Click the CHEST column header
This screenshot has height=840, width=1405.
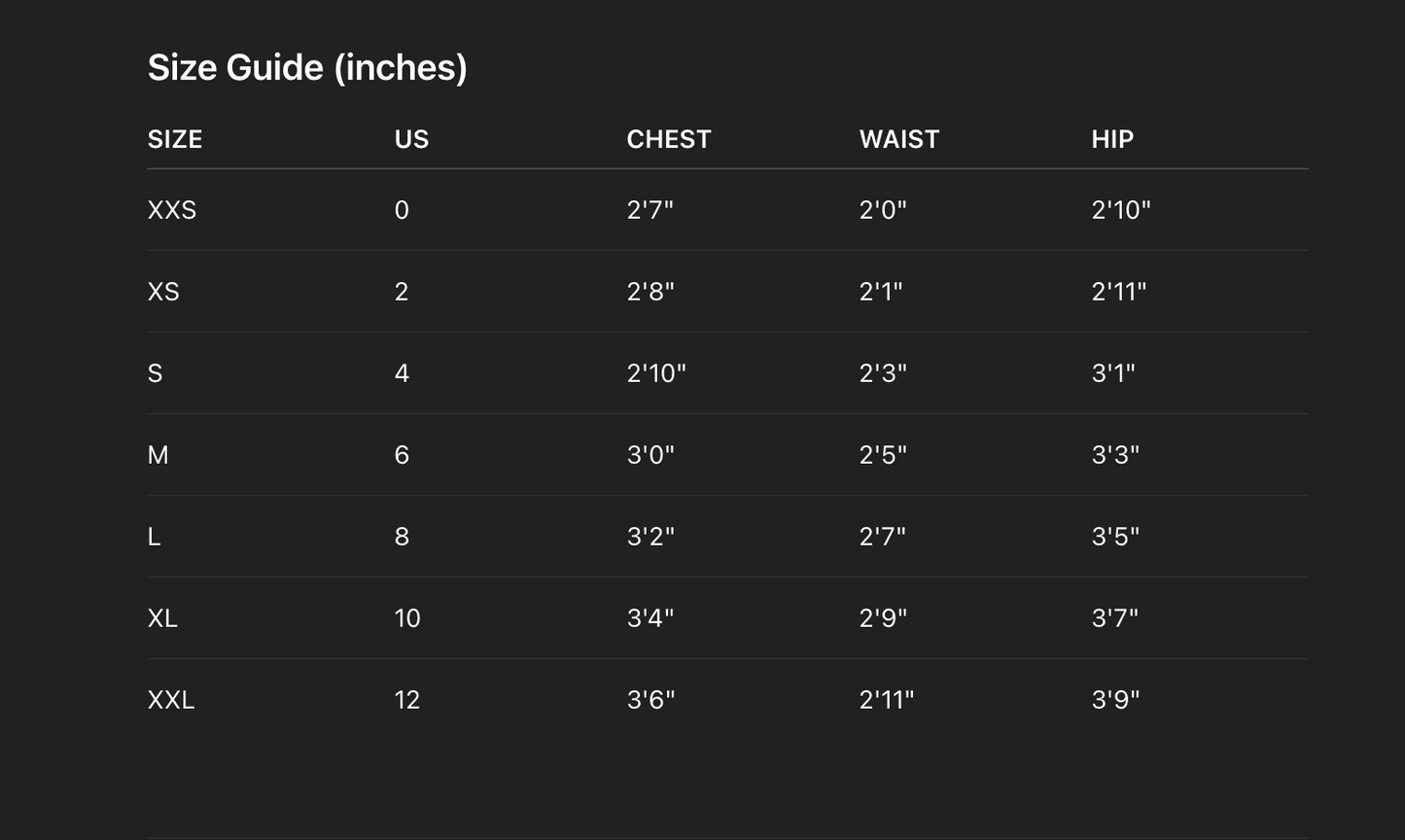coord(669,139)
